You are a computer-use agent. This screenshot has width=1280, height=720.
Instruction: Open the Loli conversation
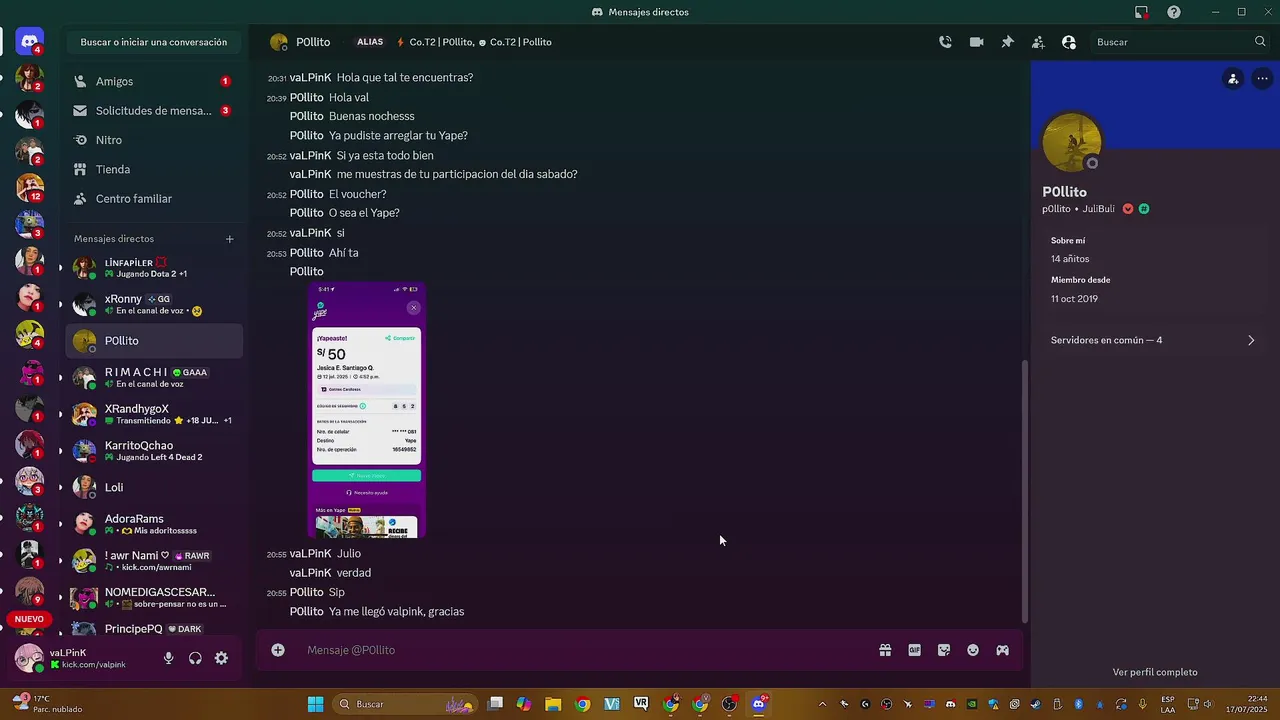[x=154, y=487]
